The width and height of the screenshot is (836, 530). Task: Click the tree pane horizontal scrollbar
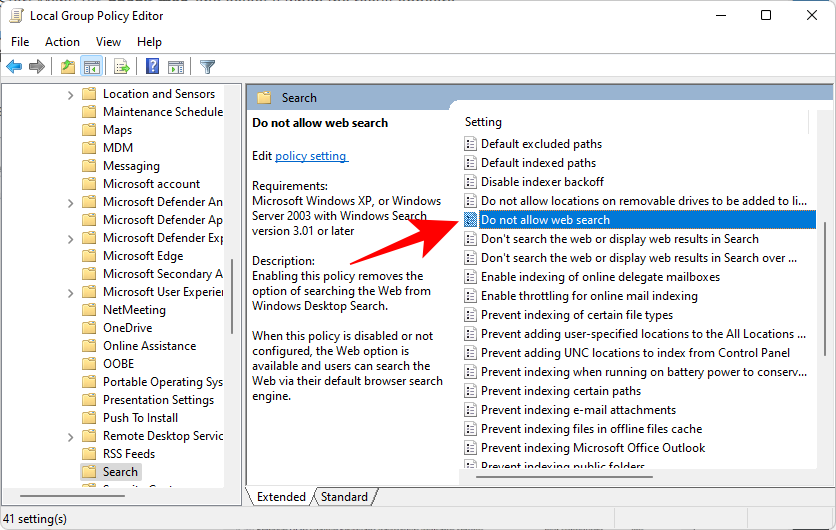click(73, 496)
